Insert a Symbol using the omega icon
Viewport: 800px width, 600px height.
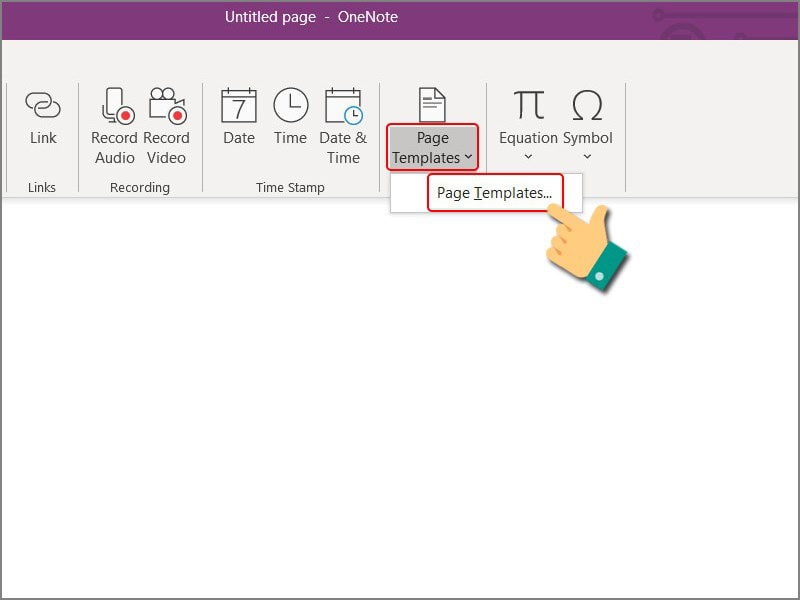click(x=587, y=105)
